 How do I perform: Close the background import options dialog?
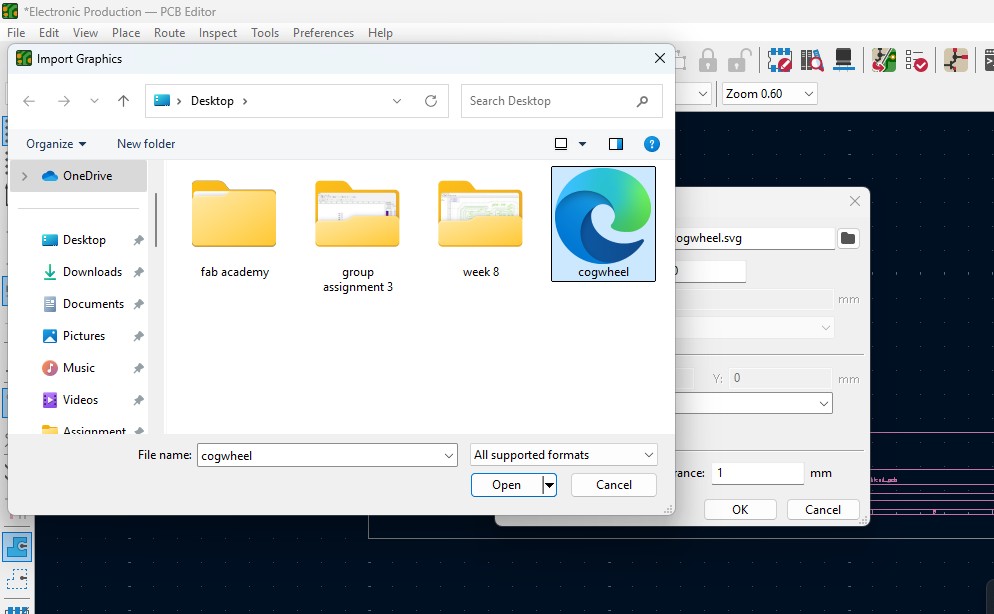(855, 201)
